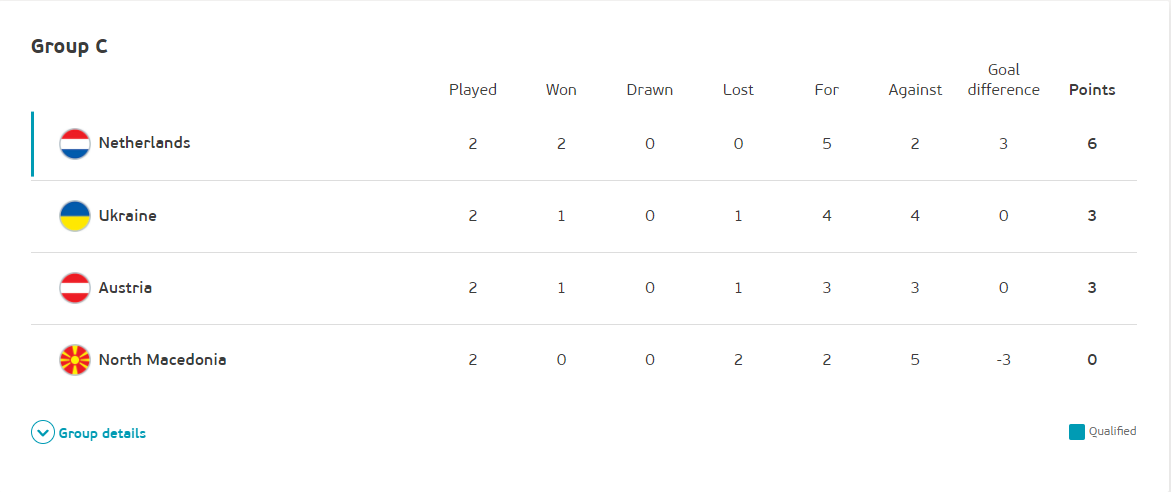Click the Netherlands flag icon
This screenshot has height=492, width=1171.
tap(75, 144)
